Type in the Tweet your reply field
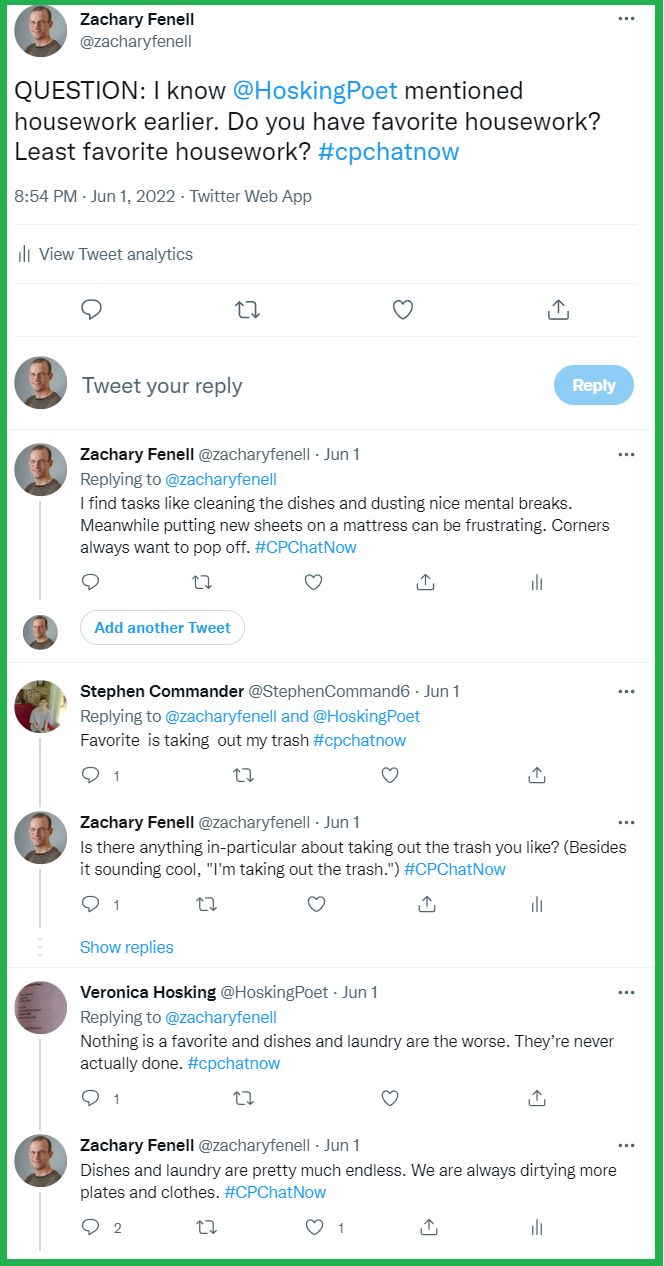The width and height of the screenshot is (664, 1266). click(300, 386)
